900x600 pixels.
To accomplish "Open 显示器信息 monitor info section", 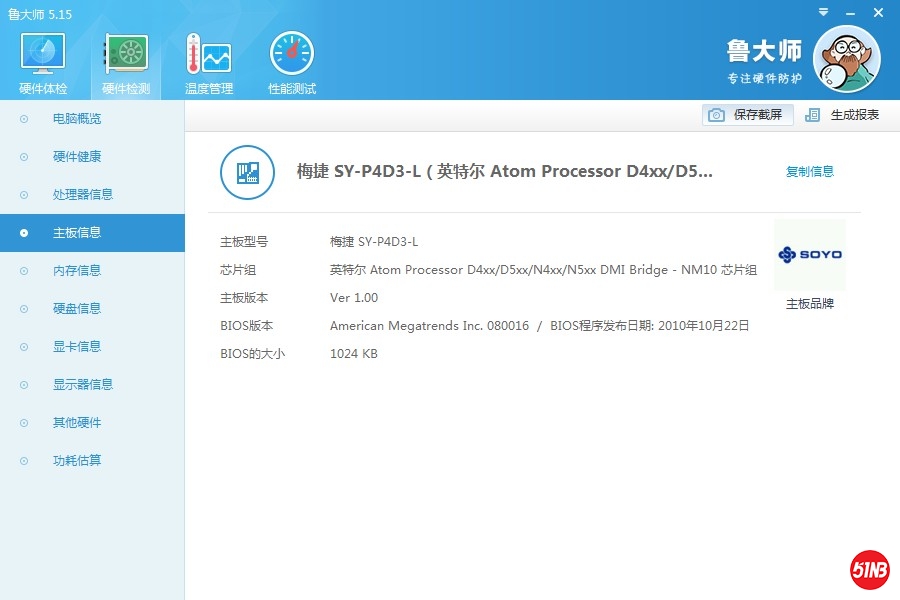I will 83,385.
